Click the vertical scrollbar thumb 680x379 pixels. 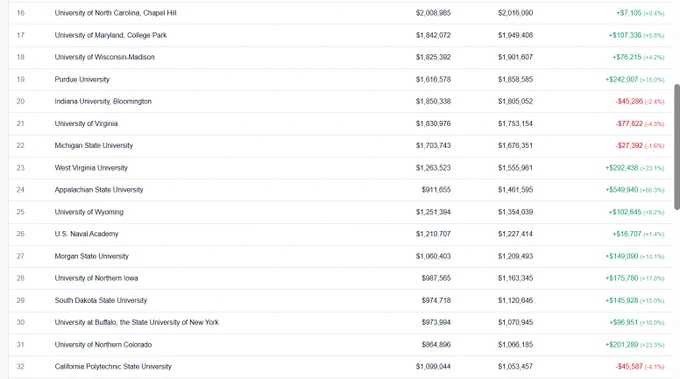tap(677, 147)
